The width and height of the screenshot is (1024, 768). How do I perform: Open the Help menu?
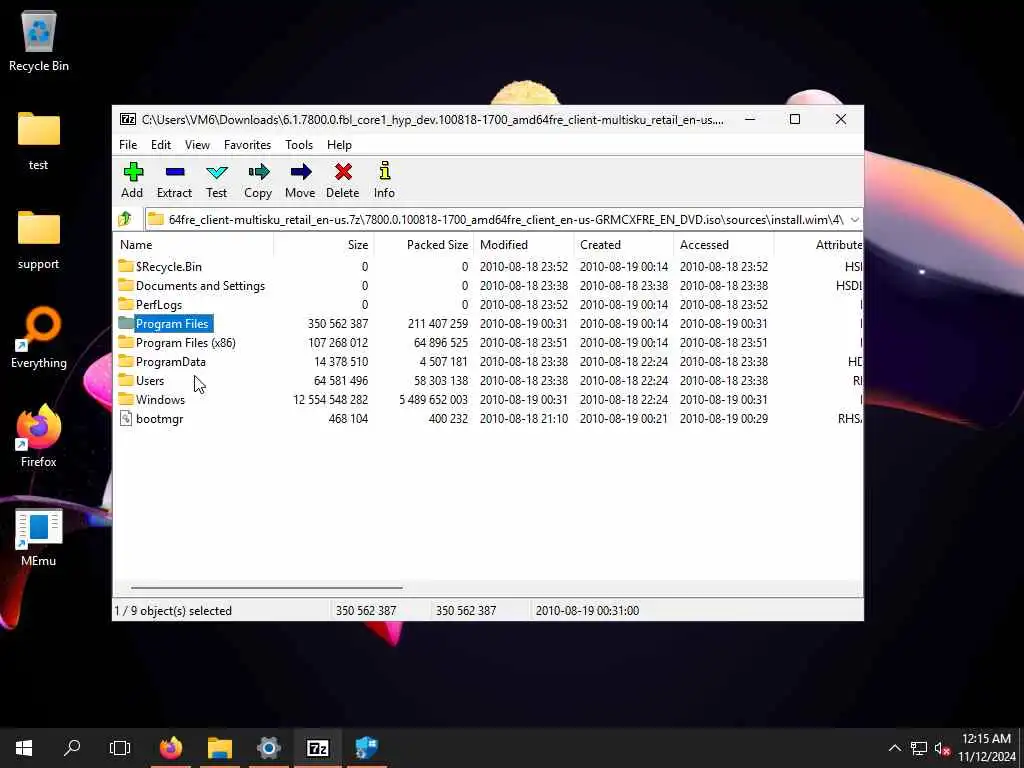(x=340, y=145)
